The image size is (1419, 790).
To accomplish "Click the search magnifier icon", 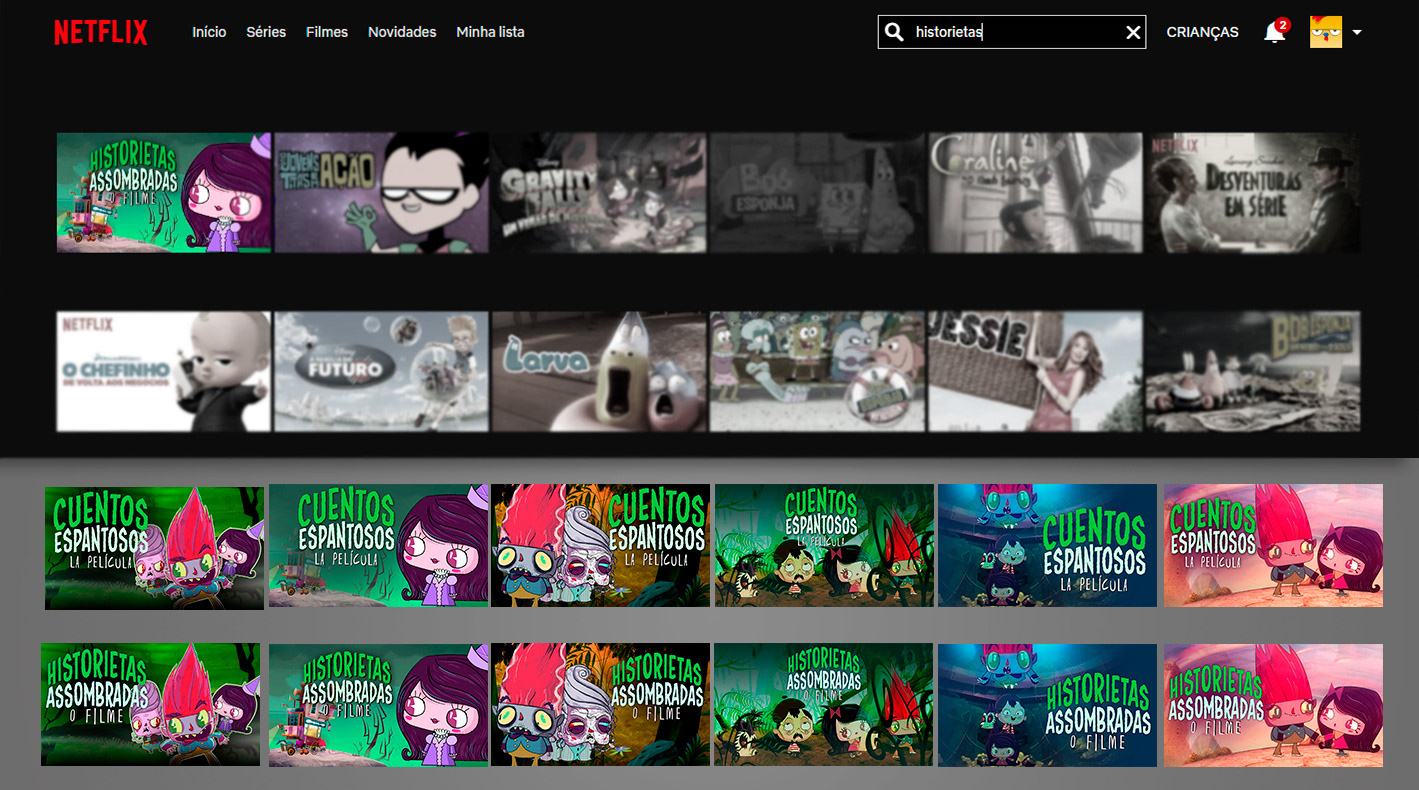I will tap(895, 32).
